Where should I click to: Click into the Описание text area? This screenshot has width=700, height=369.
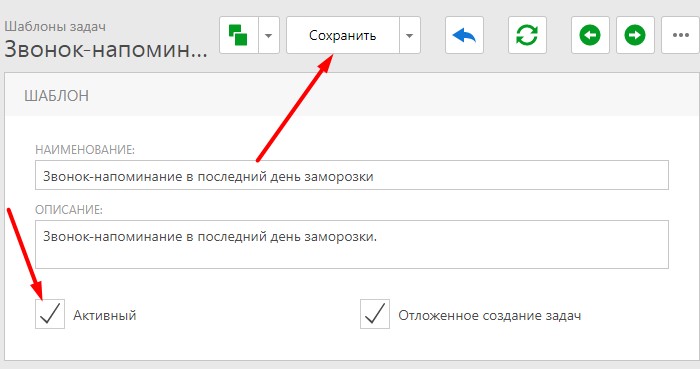[x=352, y=245]
